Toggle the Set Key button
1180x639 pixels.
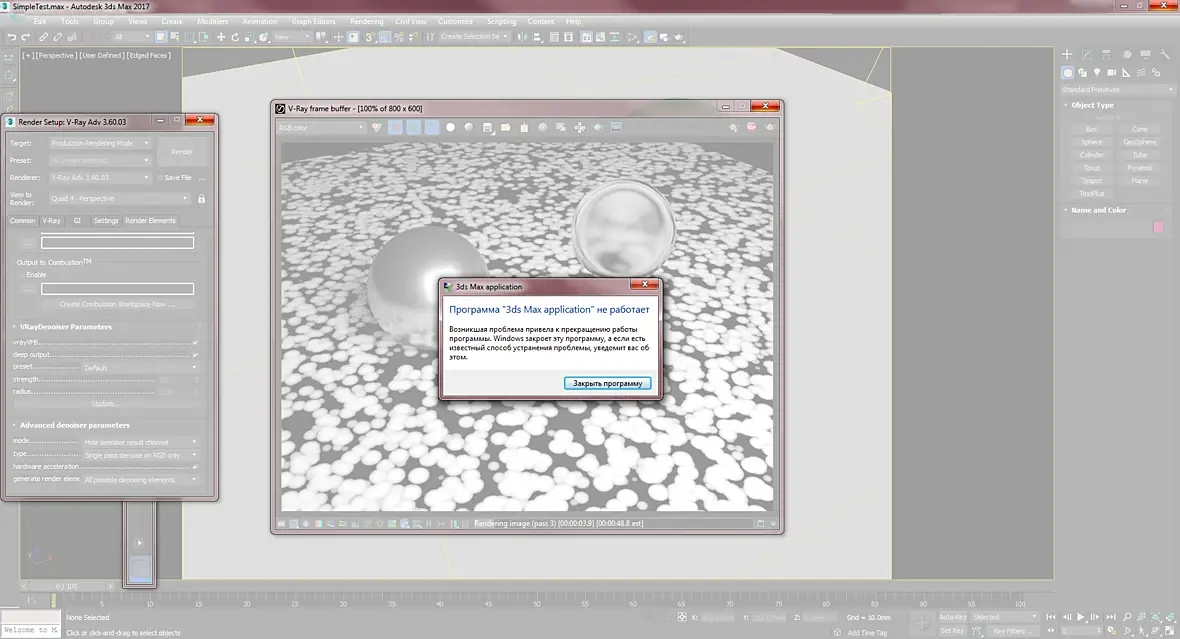[x=952, y=631]
